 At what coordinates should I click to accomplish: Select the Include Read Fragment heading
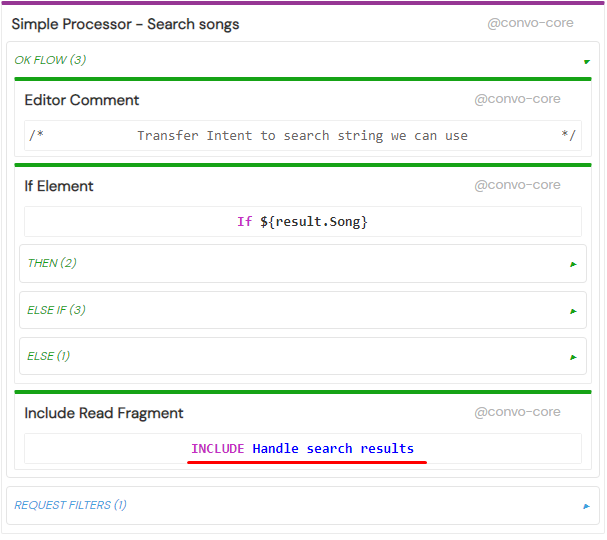pyautogui.click(x=104, y=413)
